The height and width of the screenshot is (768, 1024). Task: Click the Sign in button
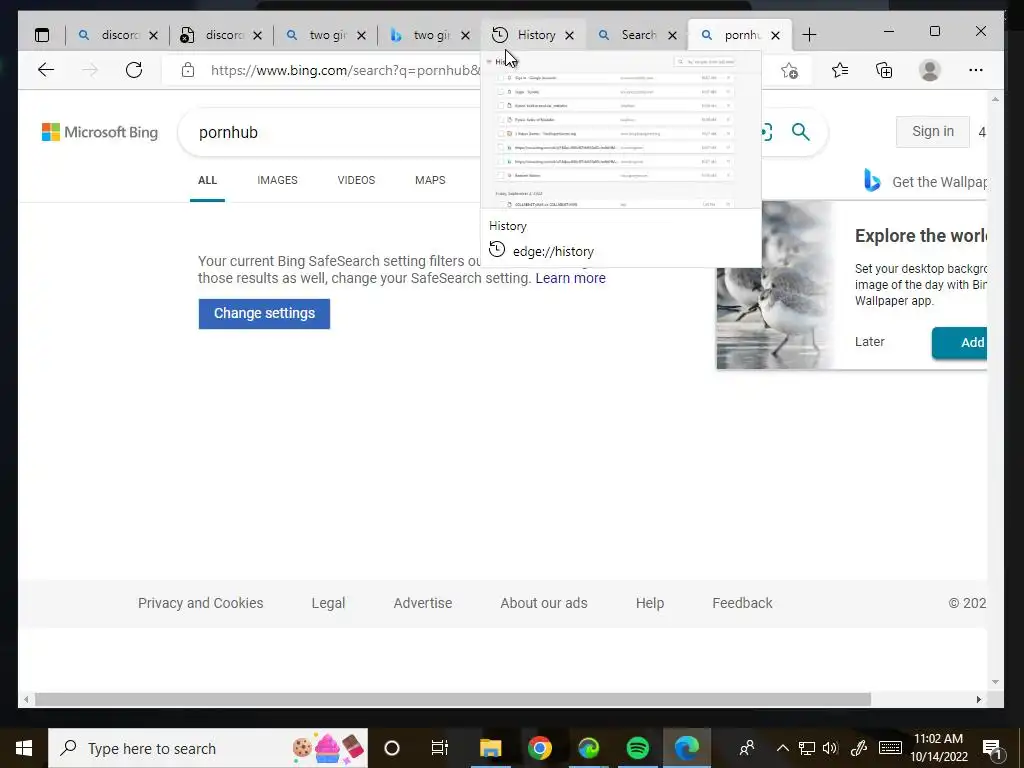tap(933, 131)
